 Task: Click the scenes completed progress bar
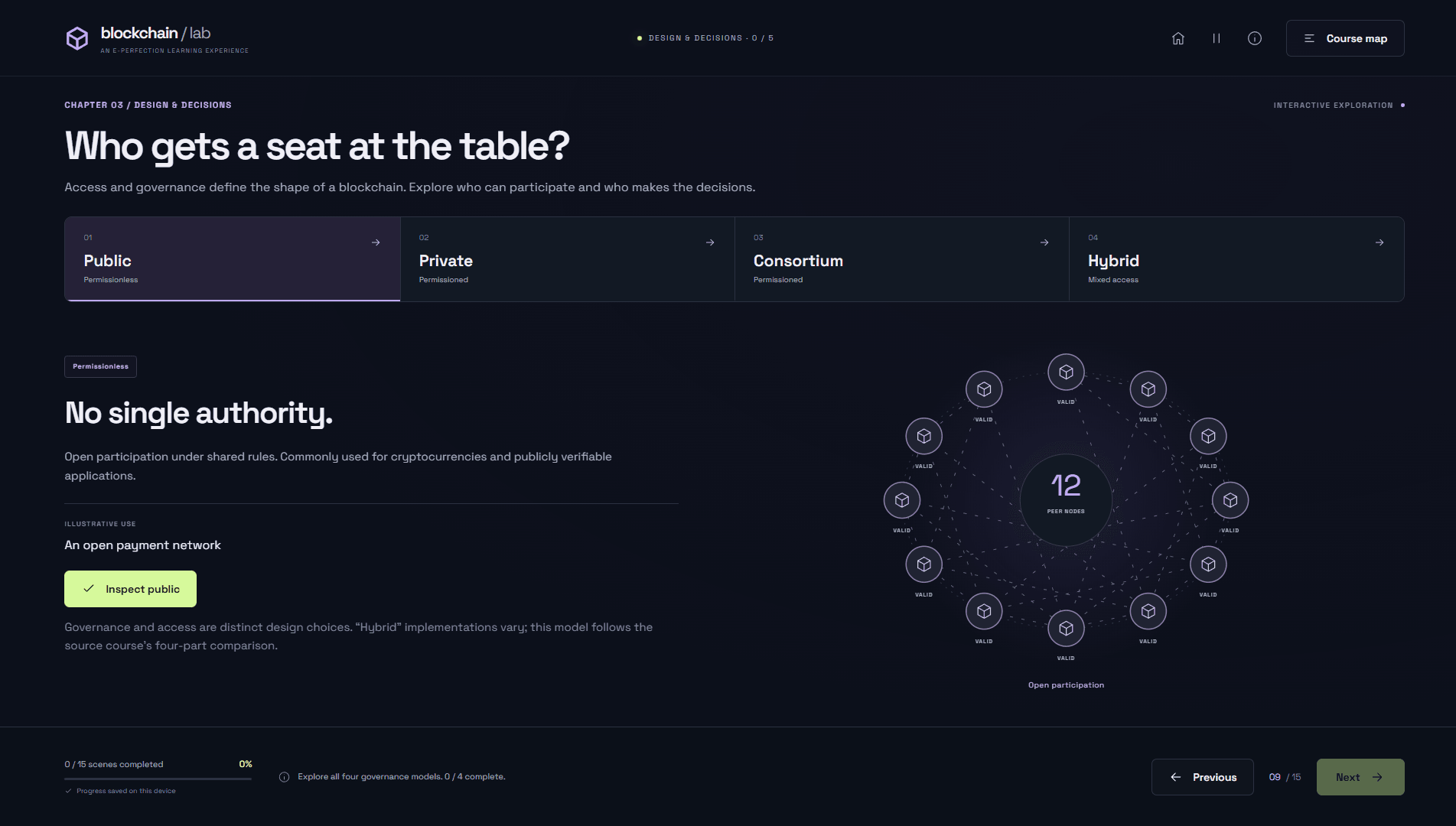[x=158, y=779]
